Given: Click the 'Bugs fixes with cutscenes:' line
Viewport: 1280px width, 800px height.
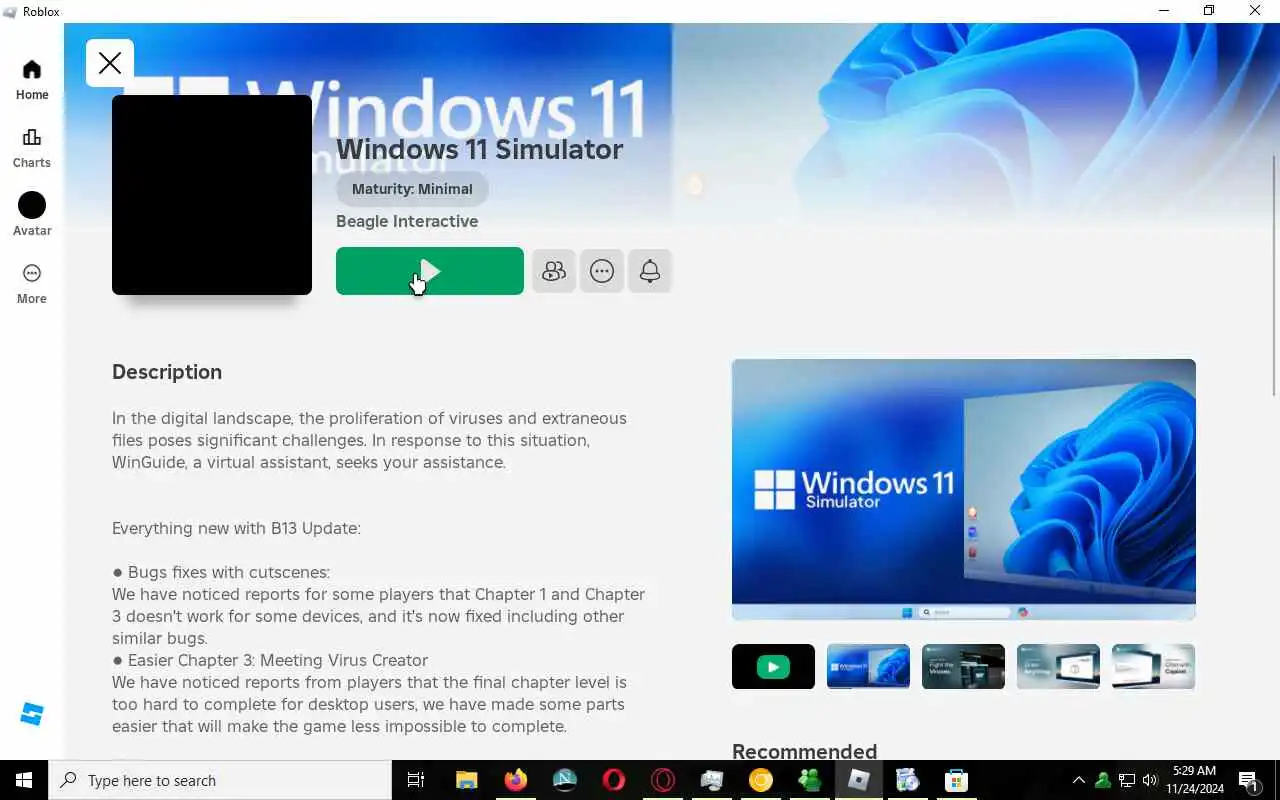Looking at the screenshot, I should coord(221,572).
